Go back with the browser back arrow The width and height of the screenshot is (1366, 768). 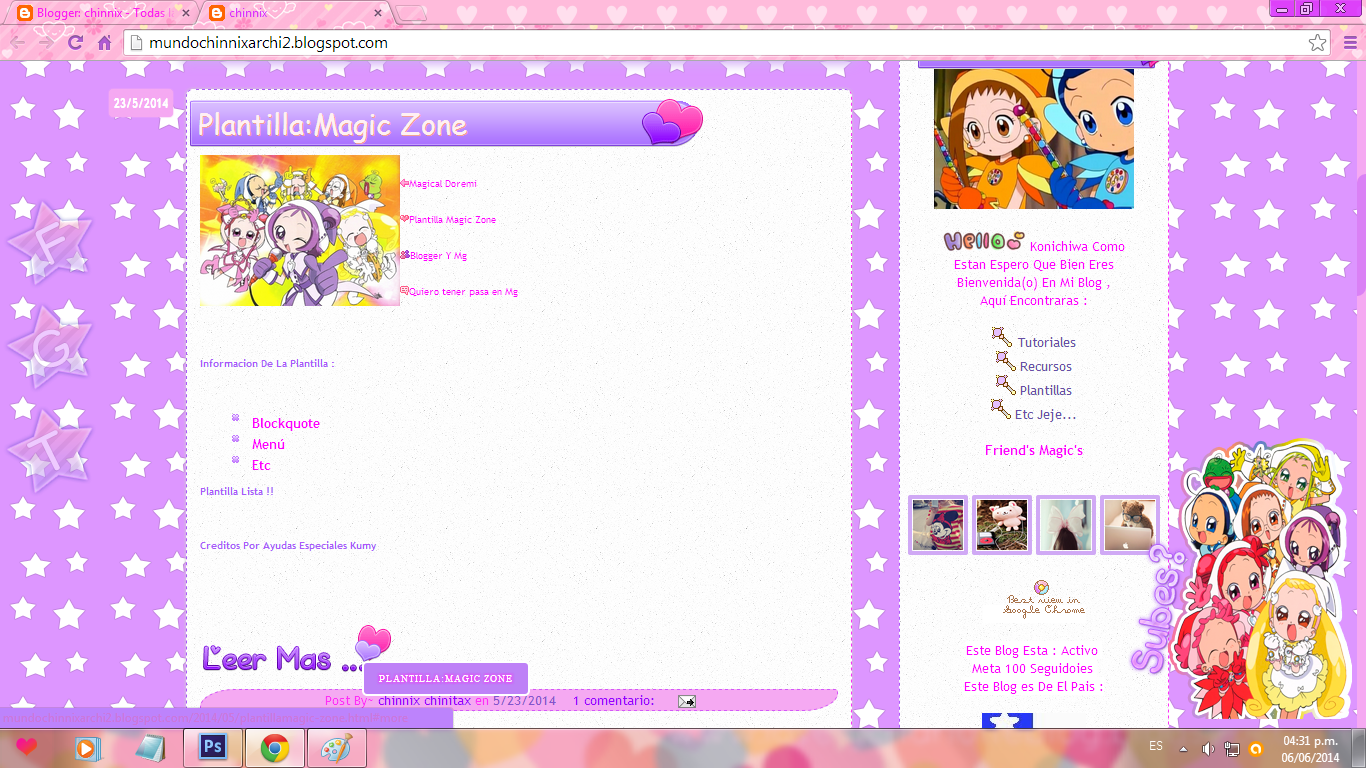pos(17,43)
